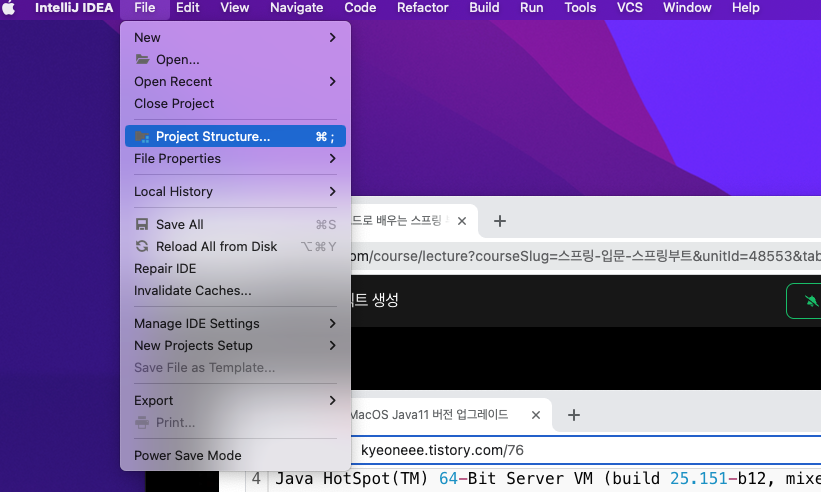821x492 pixels.
Task: Select Repair IDE
Action: point(235,269)
